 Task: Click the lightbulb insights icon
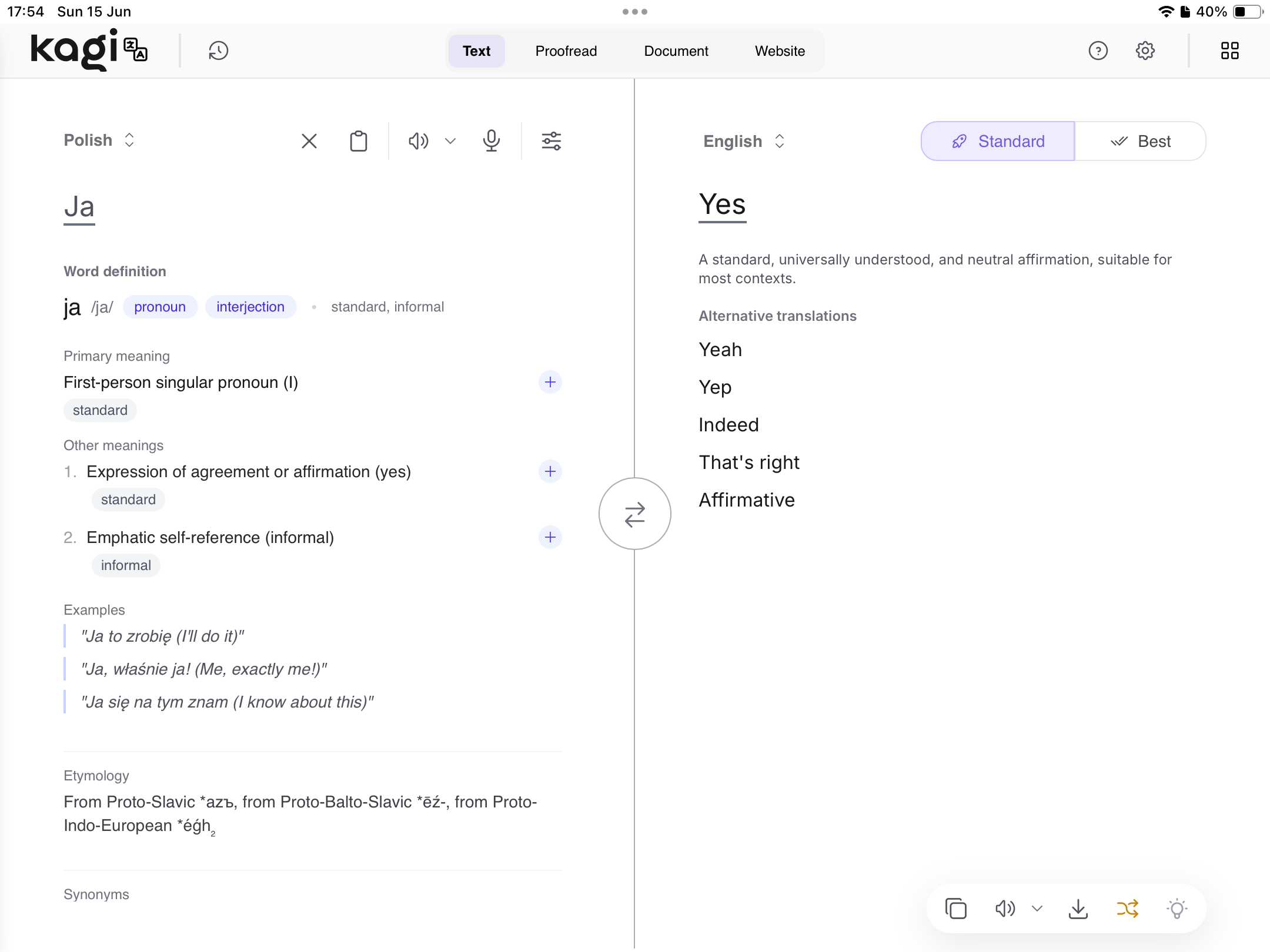(1177, 909)
